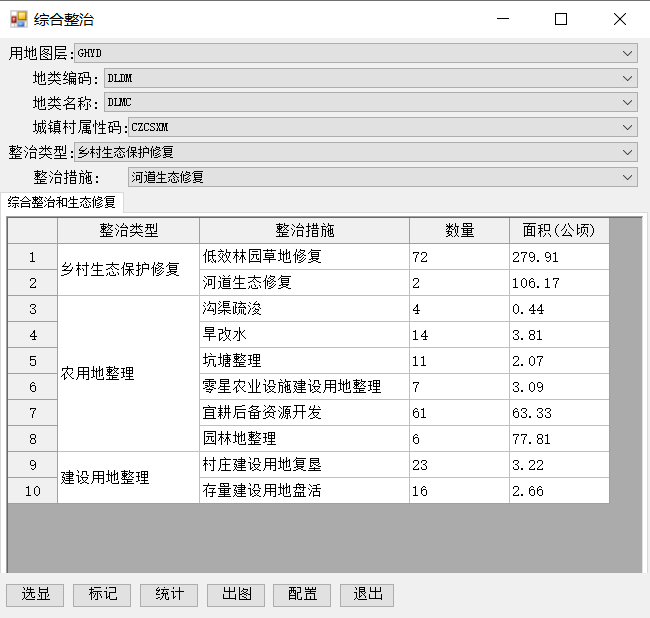Switch to the 综合整治和生态修复 tab
Viewport: 650px width, 618px height.
tap(62, 202)
